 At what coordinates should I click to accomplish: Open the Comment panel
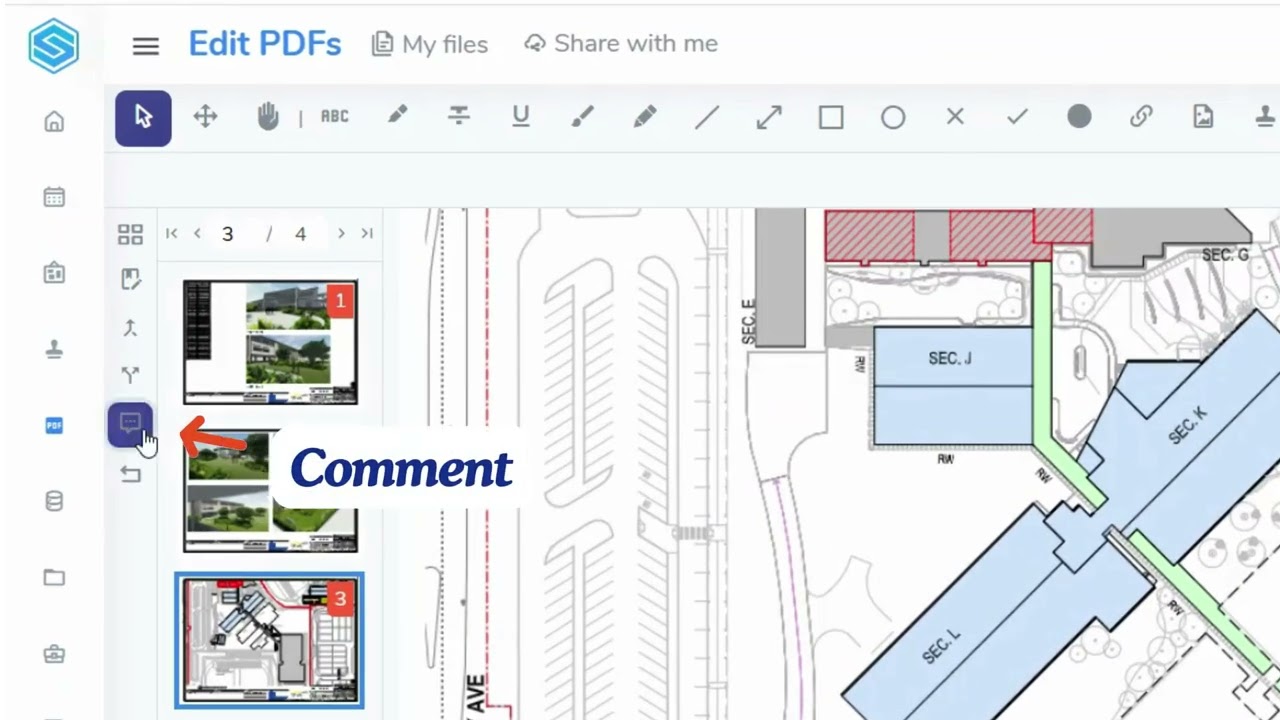point(130,425)
